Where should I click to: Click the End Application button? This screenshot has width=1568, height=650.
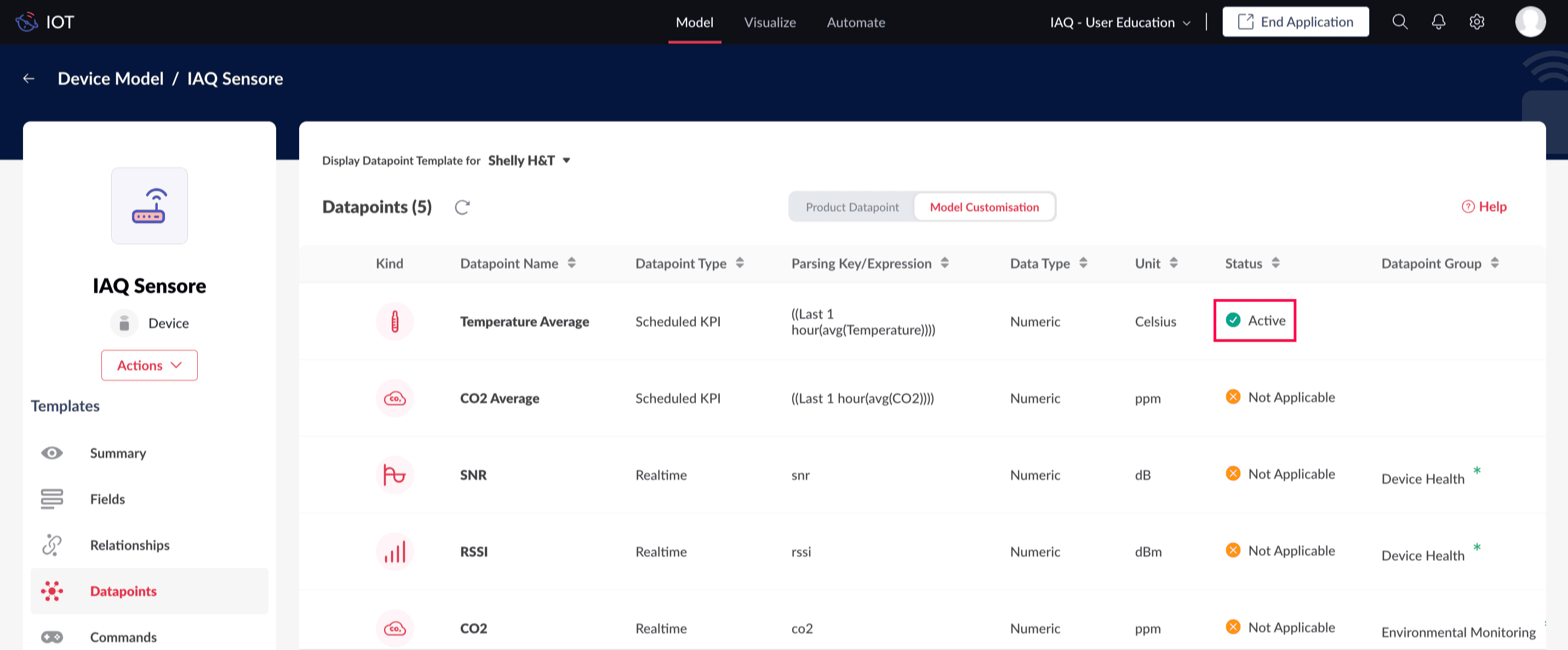(x=1295, y=22)
